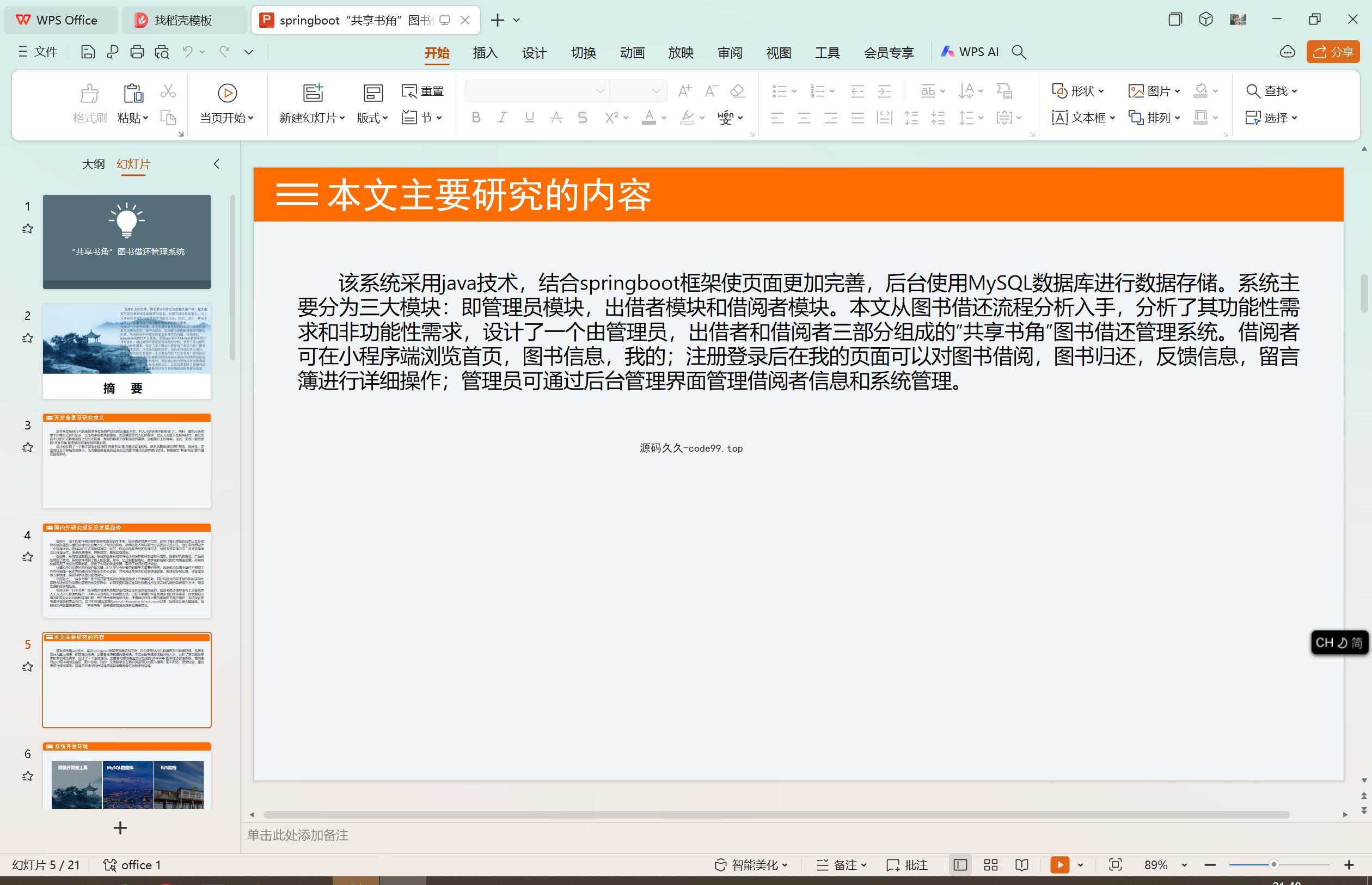
Task: Select slide 2 thumbnail 摘要
Action: pos(126,351)
